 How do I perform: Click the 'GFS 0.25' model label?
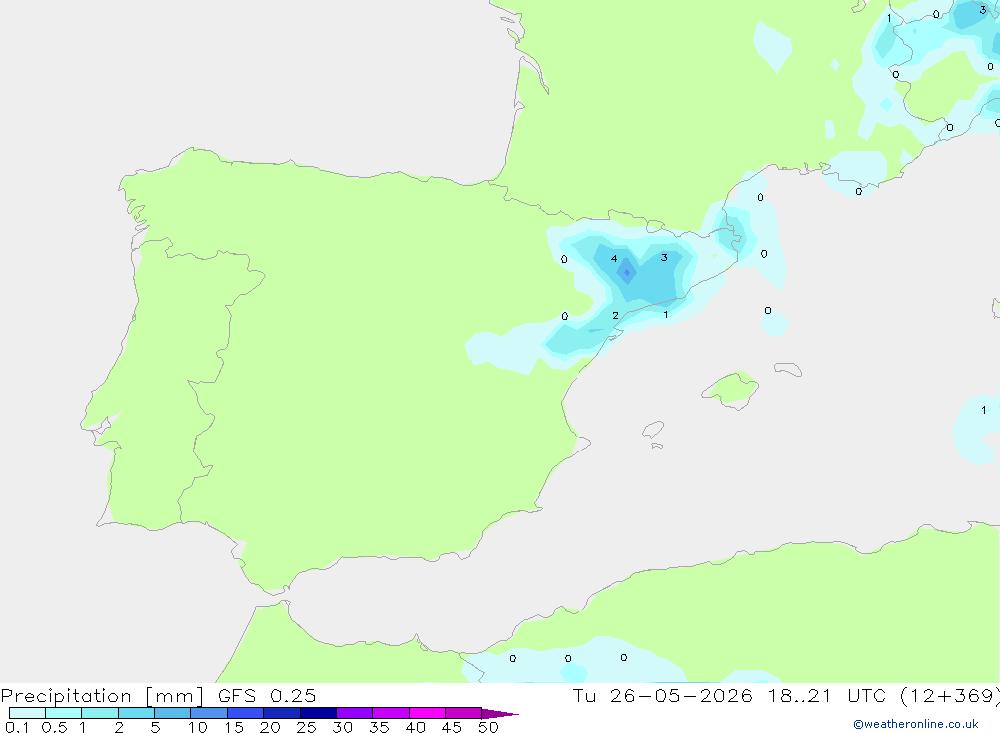tap(267, 696)
